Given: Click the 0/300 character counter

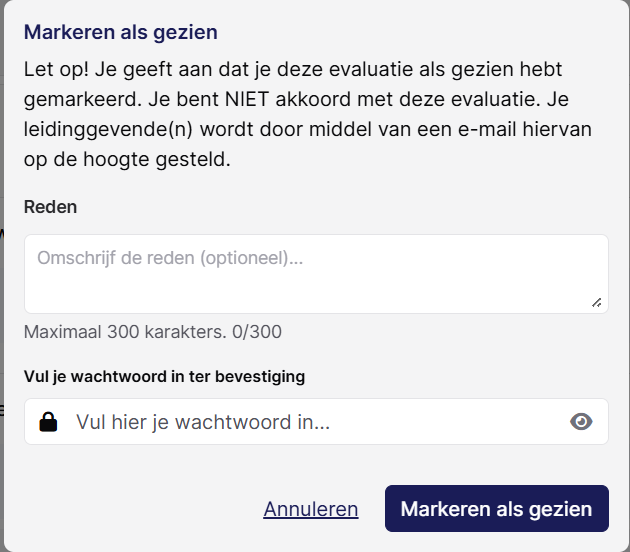Looking at the screenshot, I should click(257, 332).
